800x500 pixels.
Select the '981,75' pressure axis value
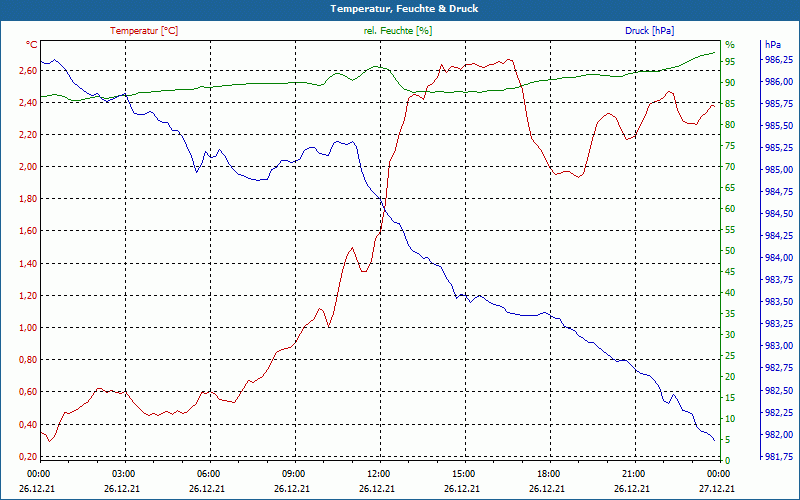(780, 456)
